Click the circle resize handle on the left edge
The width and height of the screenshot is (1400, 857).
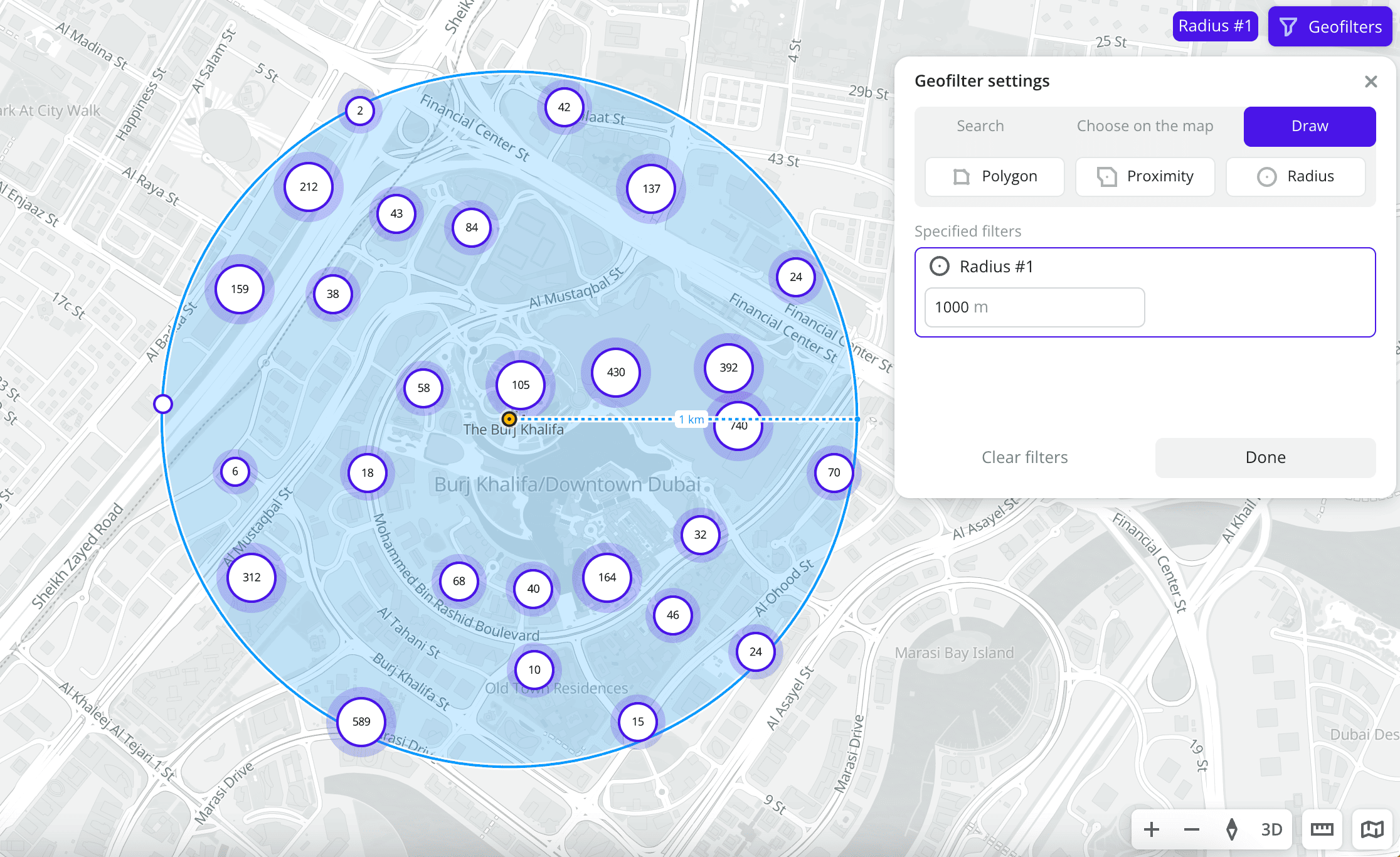[x=163, y=403]
